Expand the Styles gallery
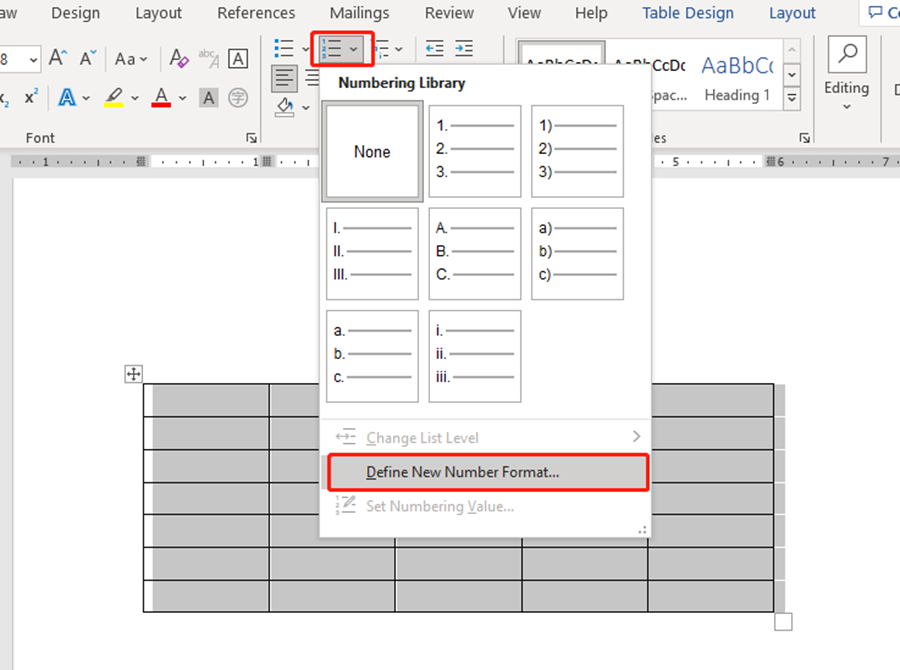 [792, 98]
